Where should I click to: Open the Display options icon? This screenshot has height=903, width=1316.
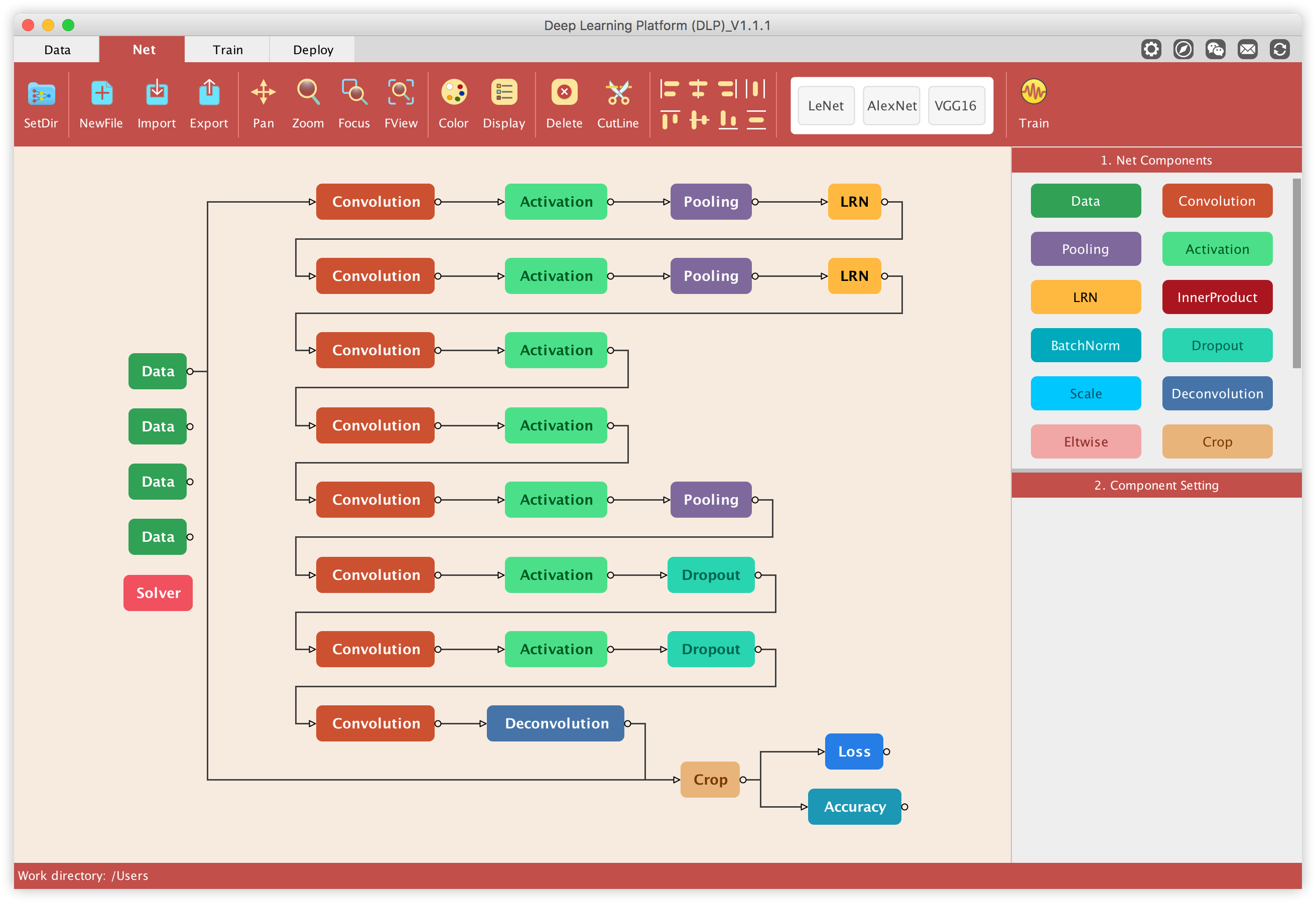pos(503,92)
